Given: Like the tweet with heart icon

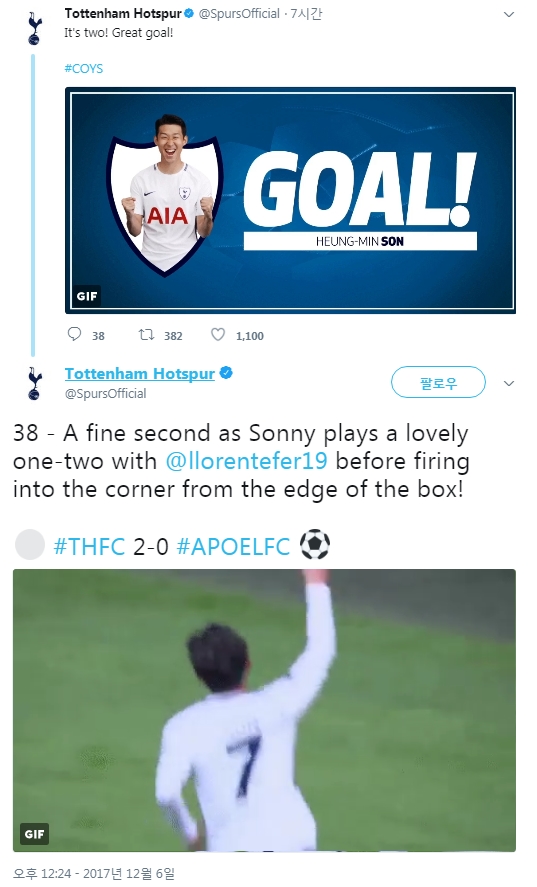Looking at the screenshot, I should tap(218, 335).
